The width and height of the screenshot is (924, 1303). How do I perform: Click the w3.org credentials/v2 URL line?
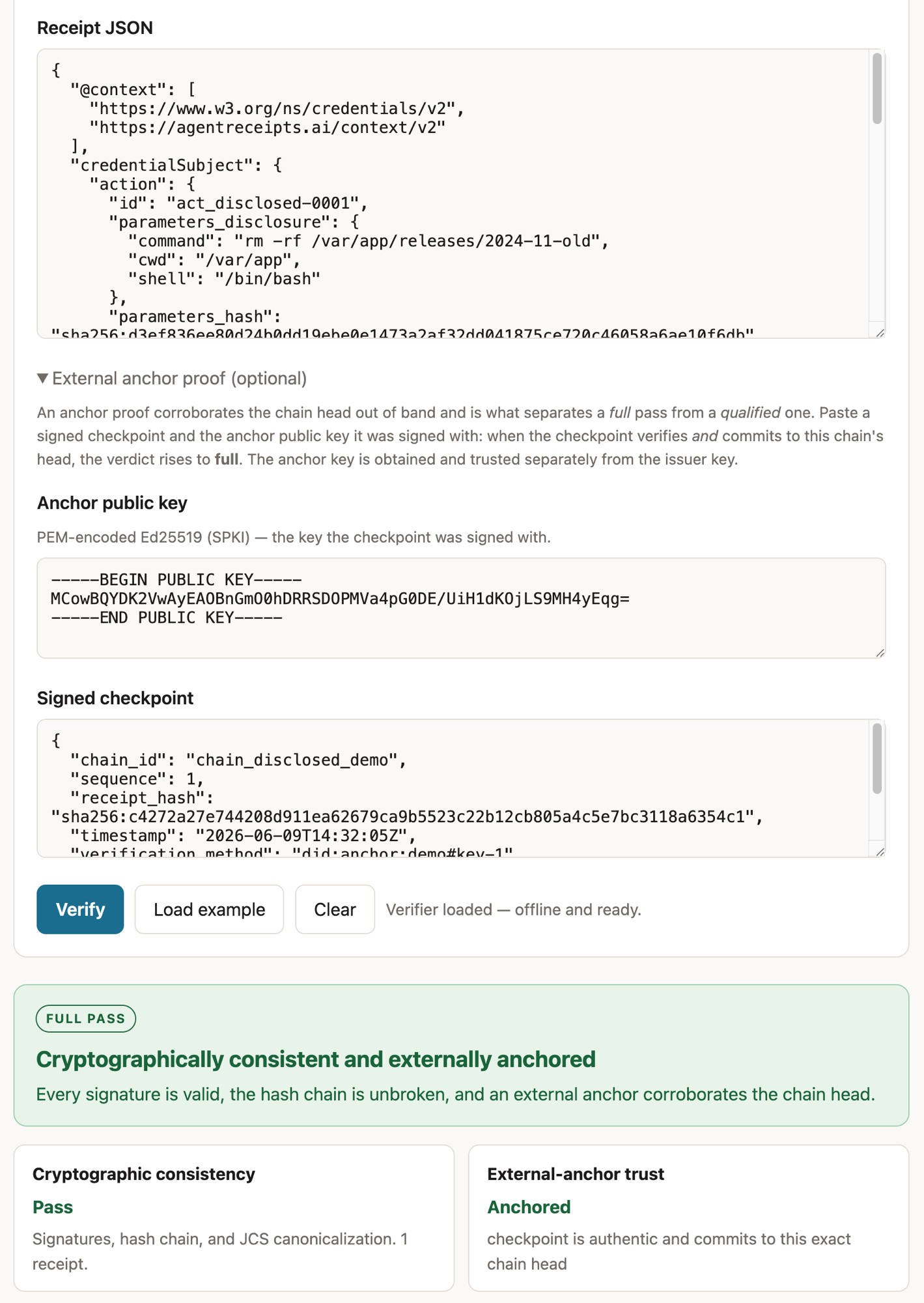[277, 108]
